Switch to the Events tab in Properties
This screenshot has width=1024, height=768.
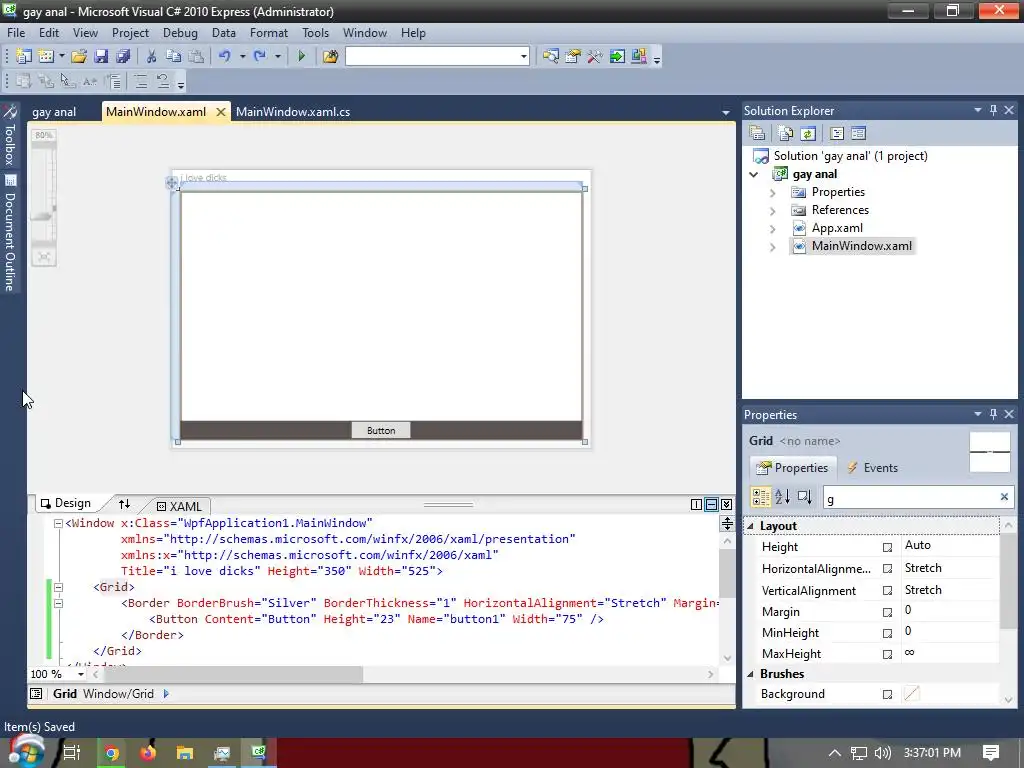coord(872,468)
